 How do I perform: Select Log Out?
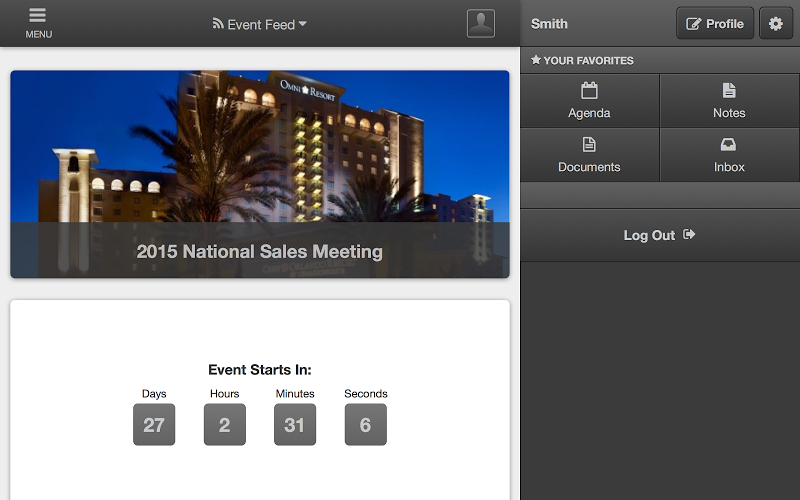click(x=650, y=235)
